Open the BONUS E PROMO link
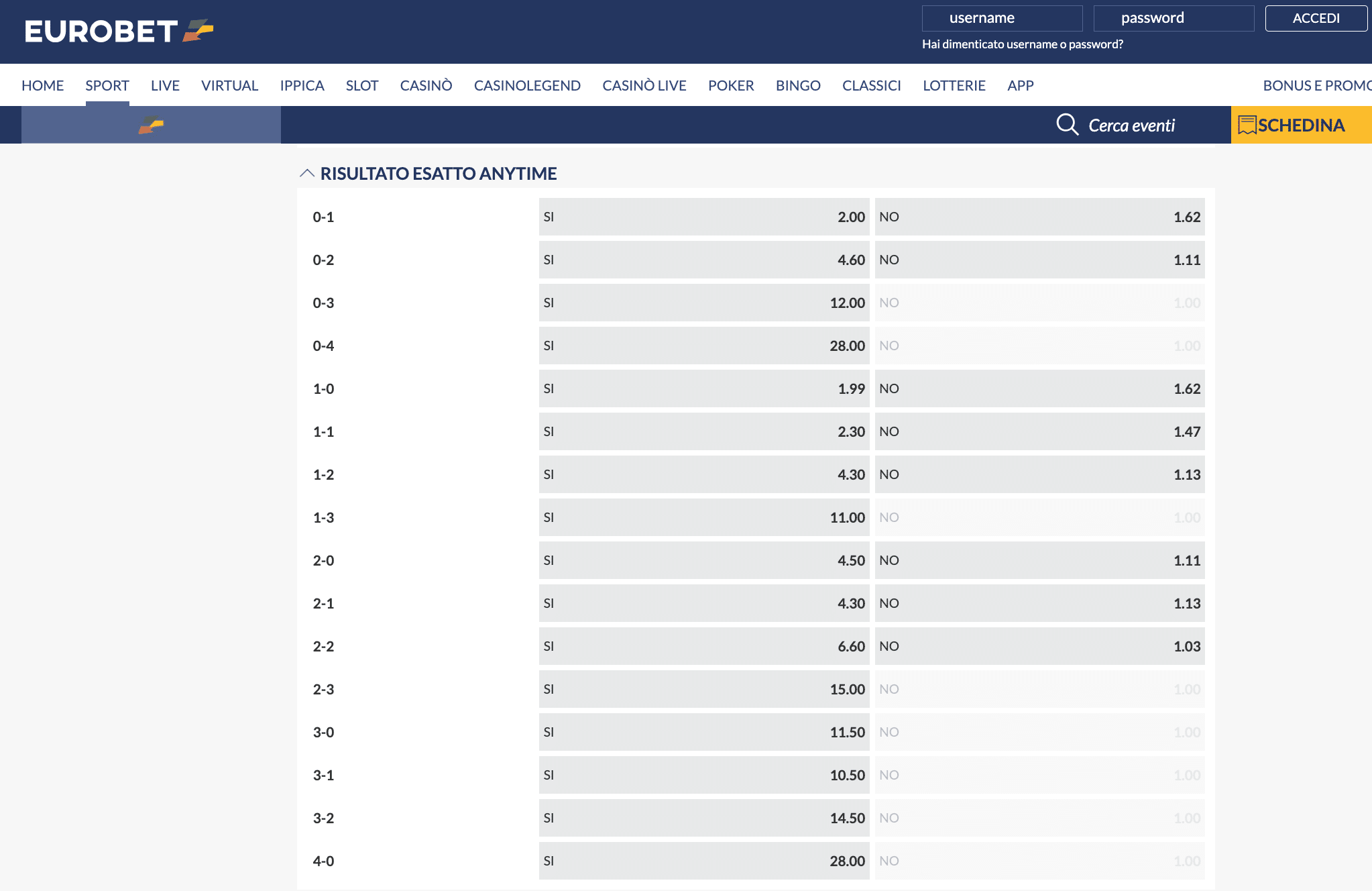 [x=1316, y=85]
